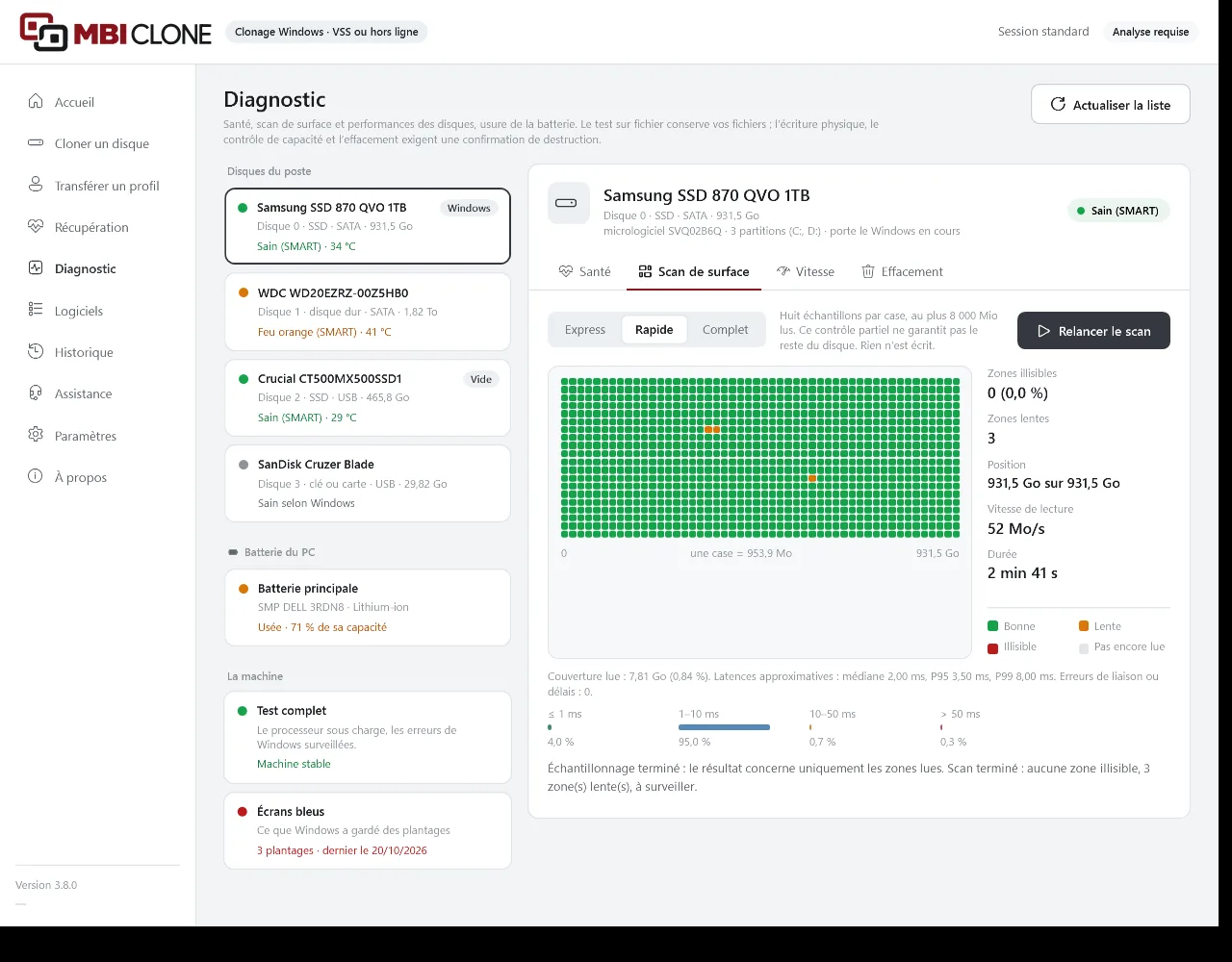1232x962 pixels.
Task: Switch to the Santé tab
Action: tap(584, 271)
